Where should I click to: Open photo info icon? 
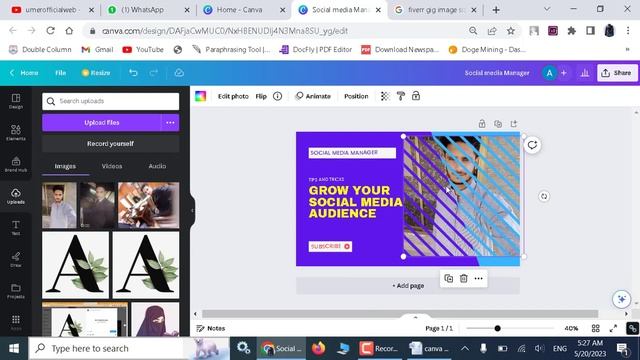click(278, 96)
